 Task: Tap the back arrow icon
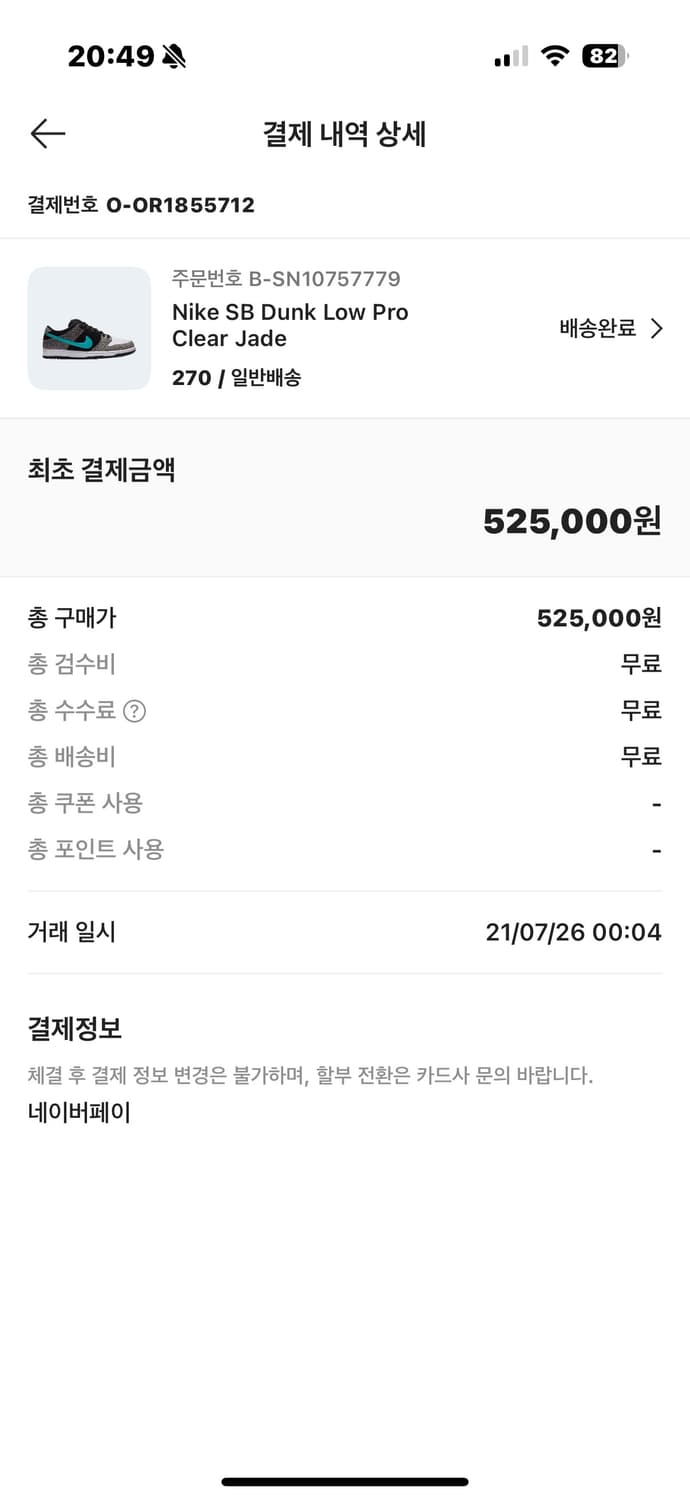tap(48, 133)
